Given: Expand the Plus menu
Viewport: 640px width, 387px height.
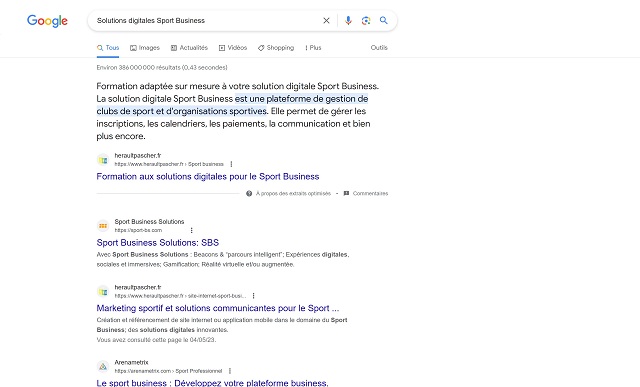Looking at the screenshot, I should [313, 48].
